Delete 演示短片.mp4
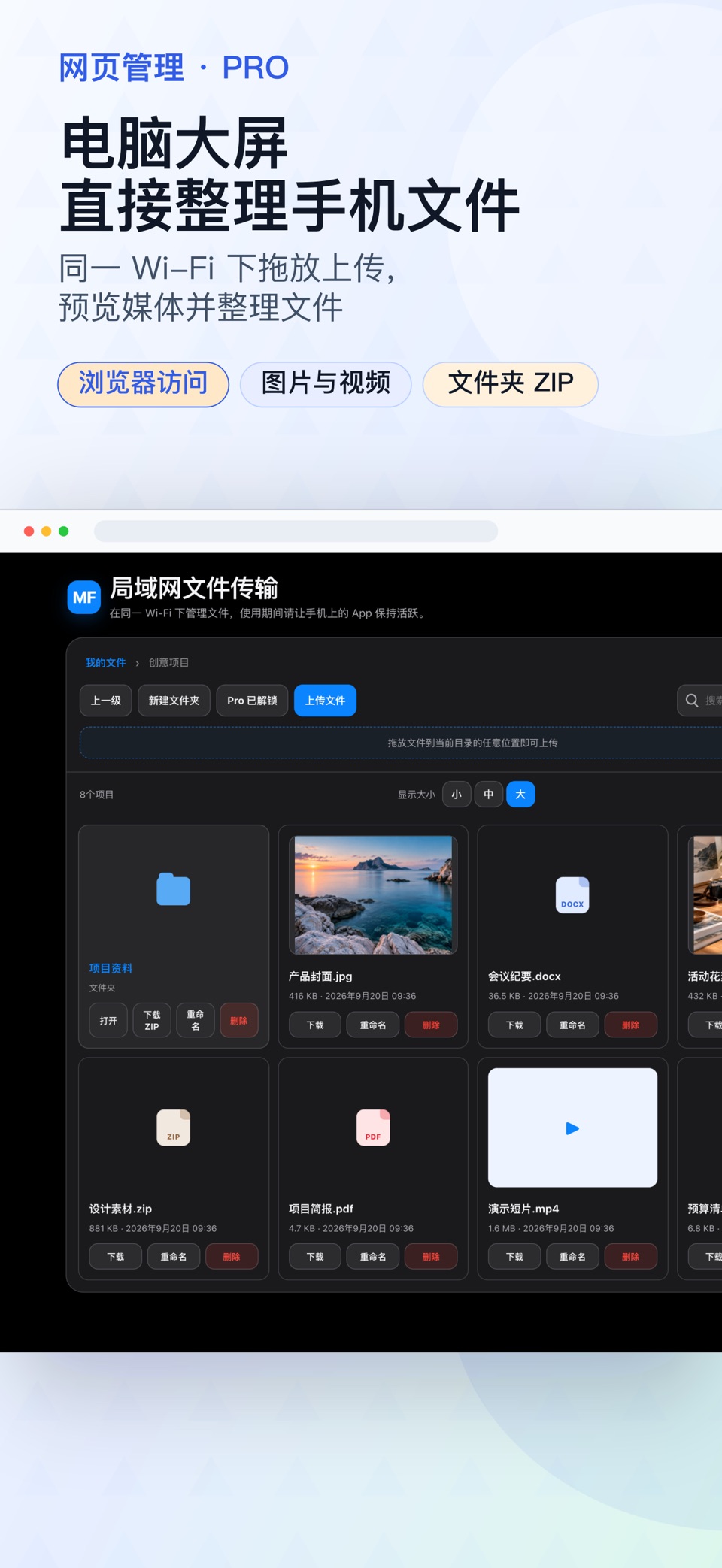Screen dimensions: 722x1568 [631, 1257]
